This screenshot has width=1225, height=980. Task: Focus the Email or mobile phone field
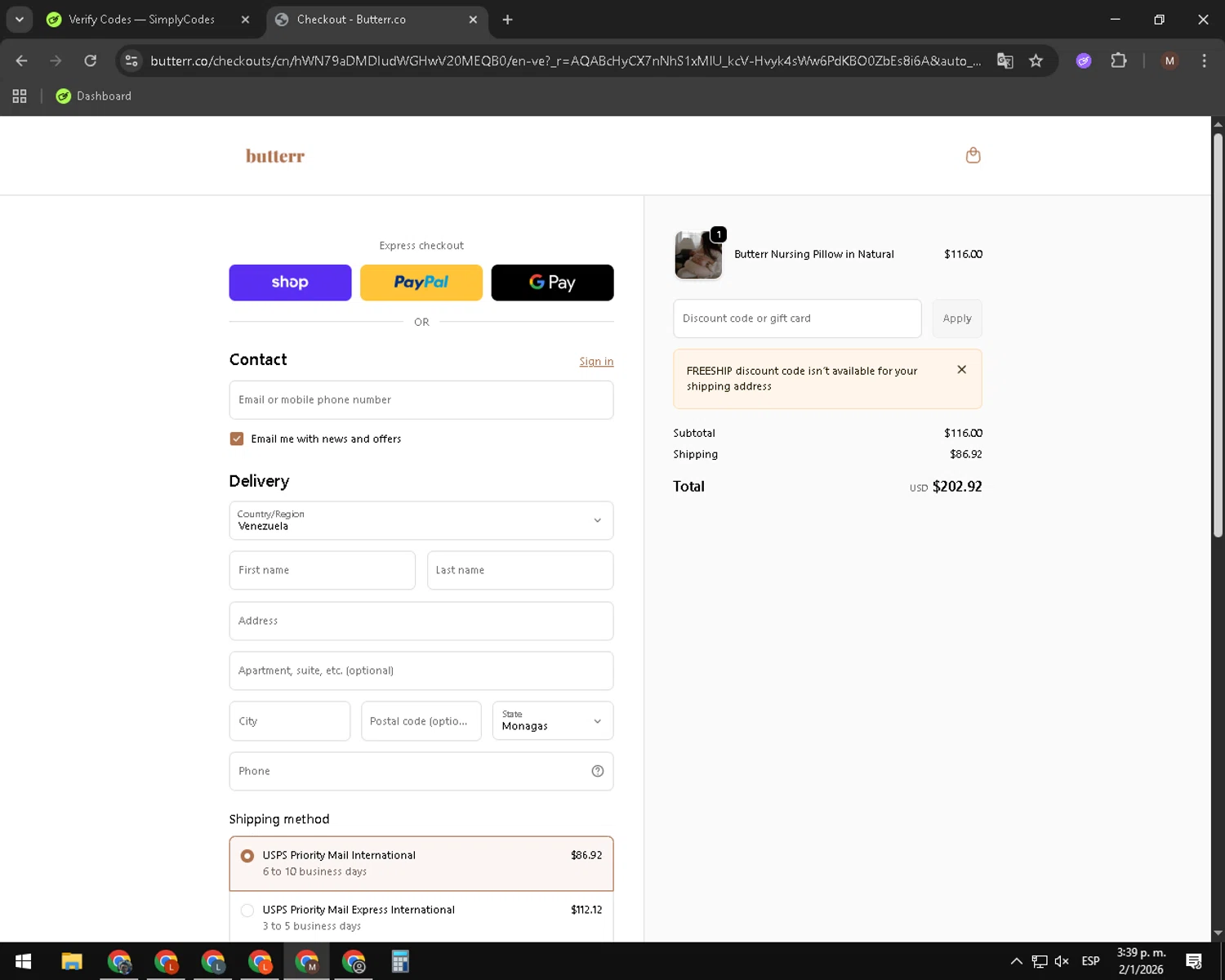tap(421, 400)
